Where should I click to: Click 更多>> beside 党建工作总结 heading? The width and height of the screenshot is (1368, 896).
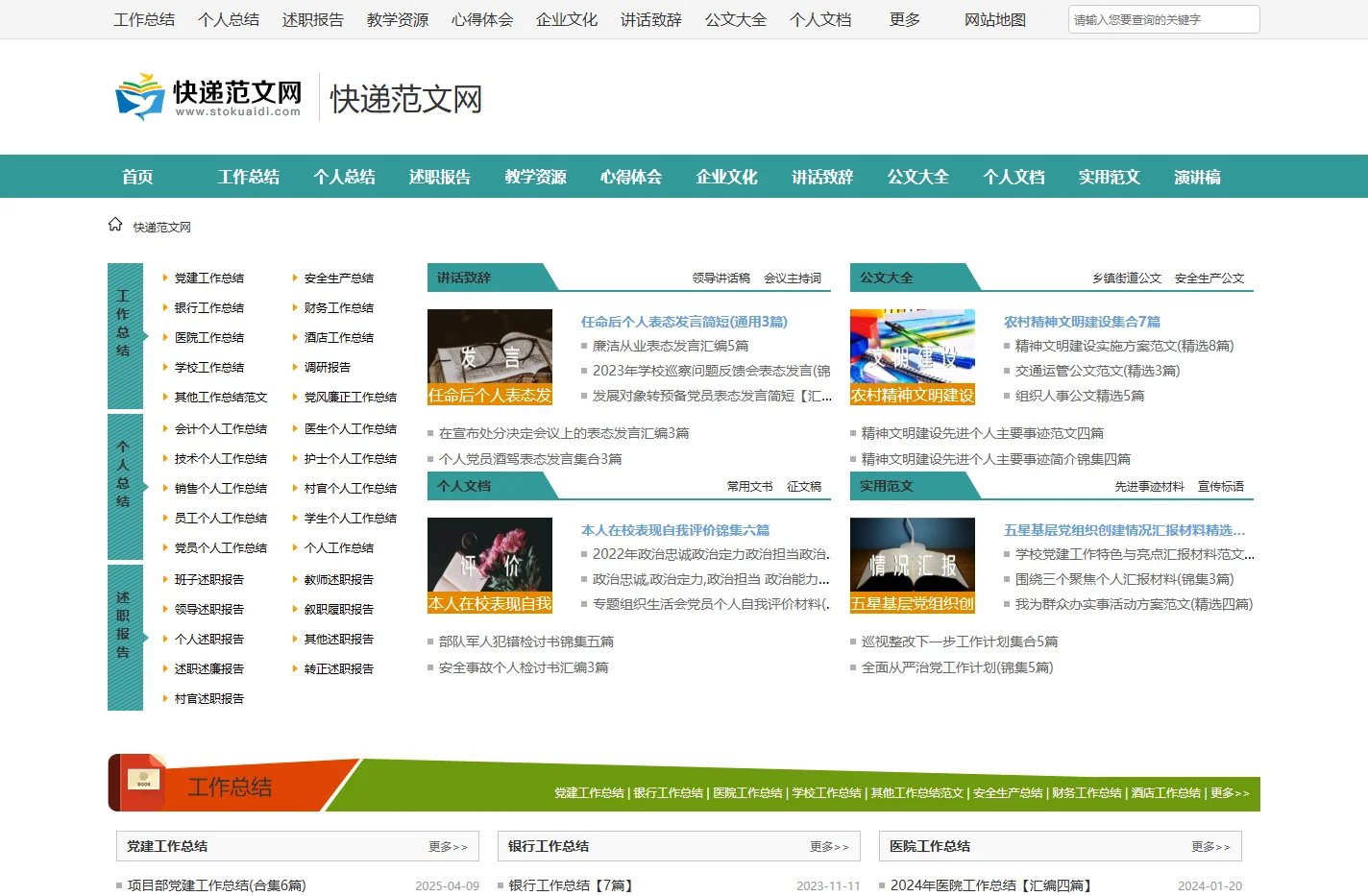(x=448, y=846)
